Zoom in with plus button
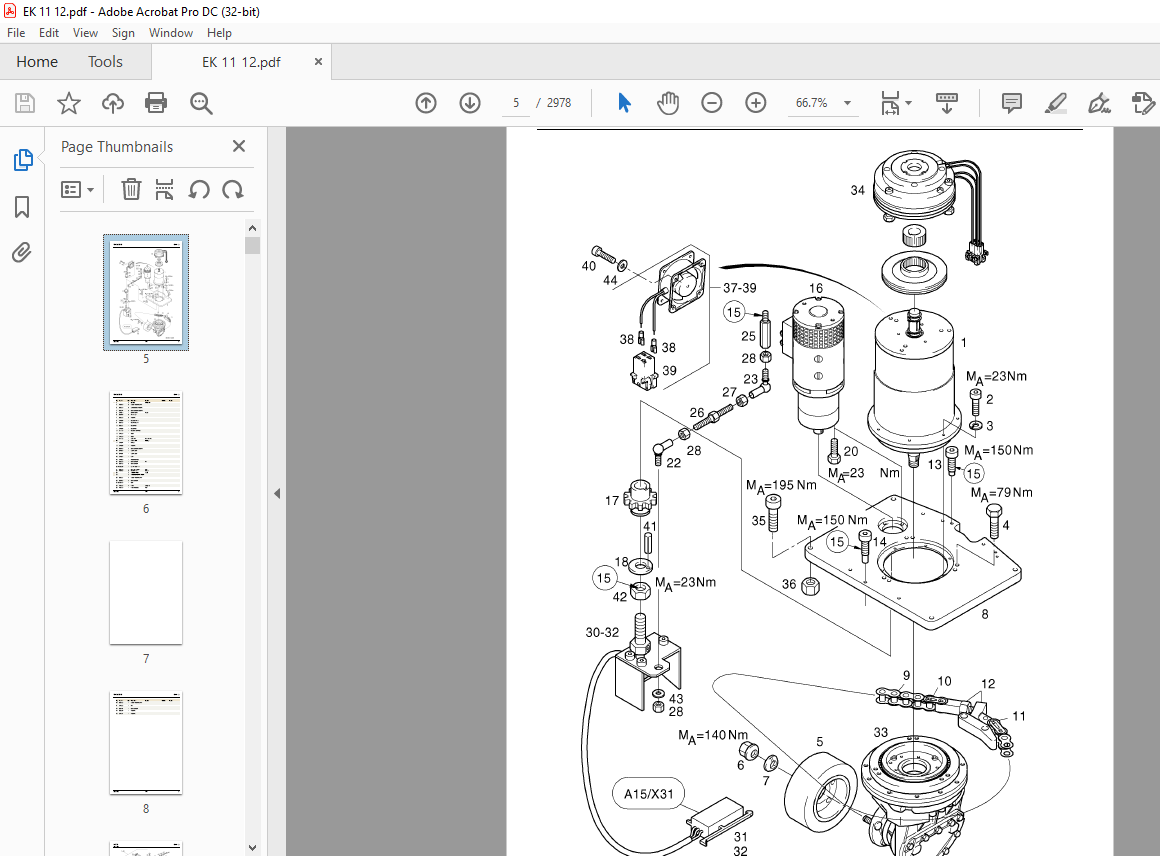Image resolution: width=1160 pixels, height=856 pixels. pos(755,103)
